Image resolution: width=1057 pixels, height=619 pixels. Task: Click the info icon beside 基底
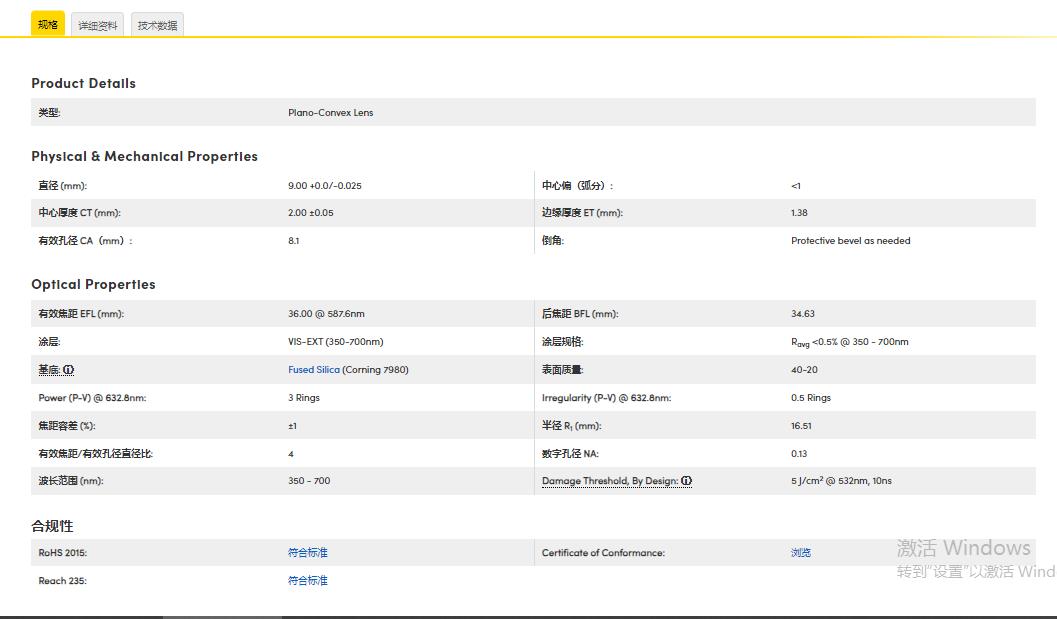pos(69,370)
